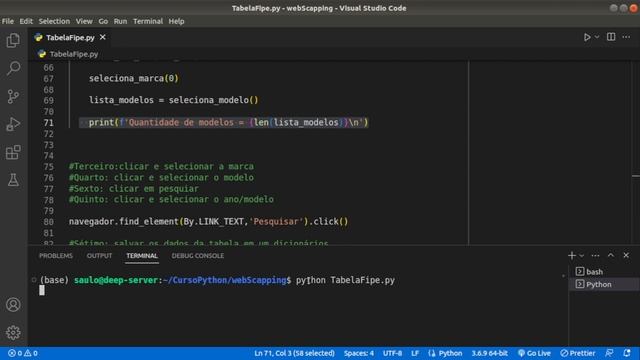Open the Explorer view in activity bar
This screenshot has width=640, height=360.
(x=13, y=40)
